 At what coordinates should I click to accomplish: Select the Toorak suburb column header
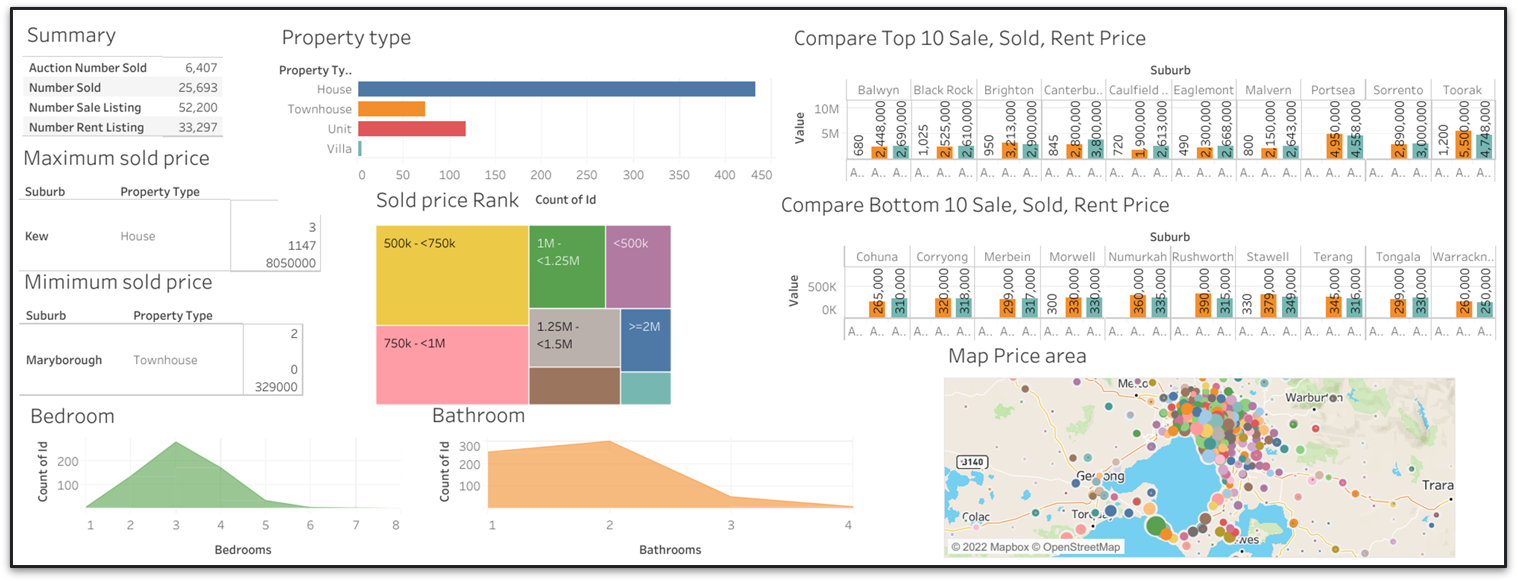pyautogui.click(x=1463, y=90)
